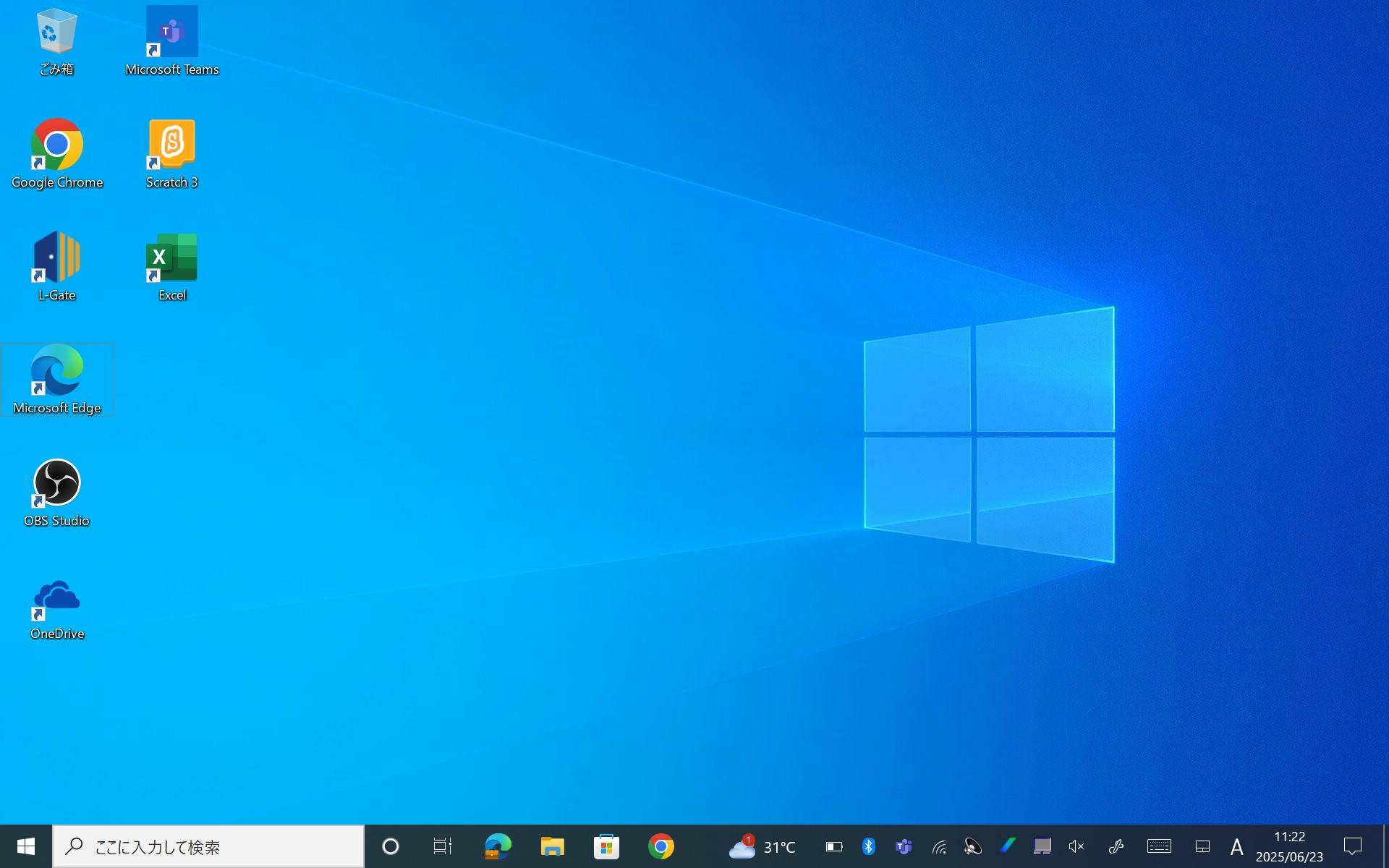Open the 31°C weather widget
The image size is (1389, 868).
763,846
